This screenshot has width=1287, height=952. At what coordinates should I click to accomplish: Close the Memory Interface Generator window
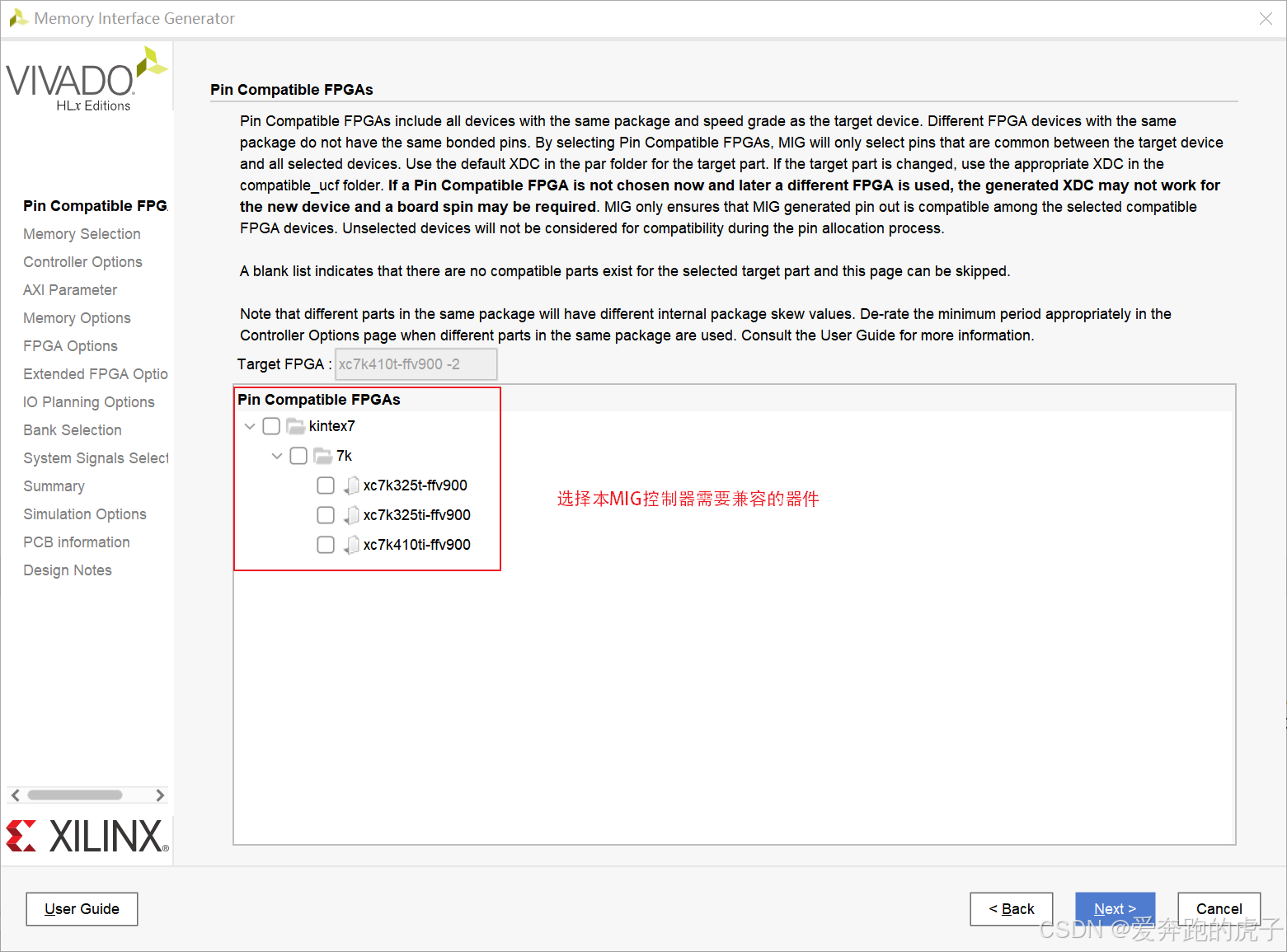1266,18
